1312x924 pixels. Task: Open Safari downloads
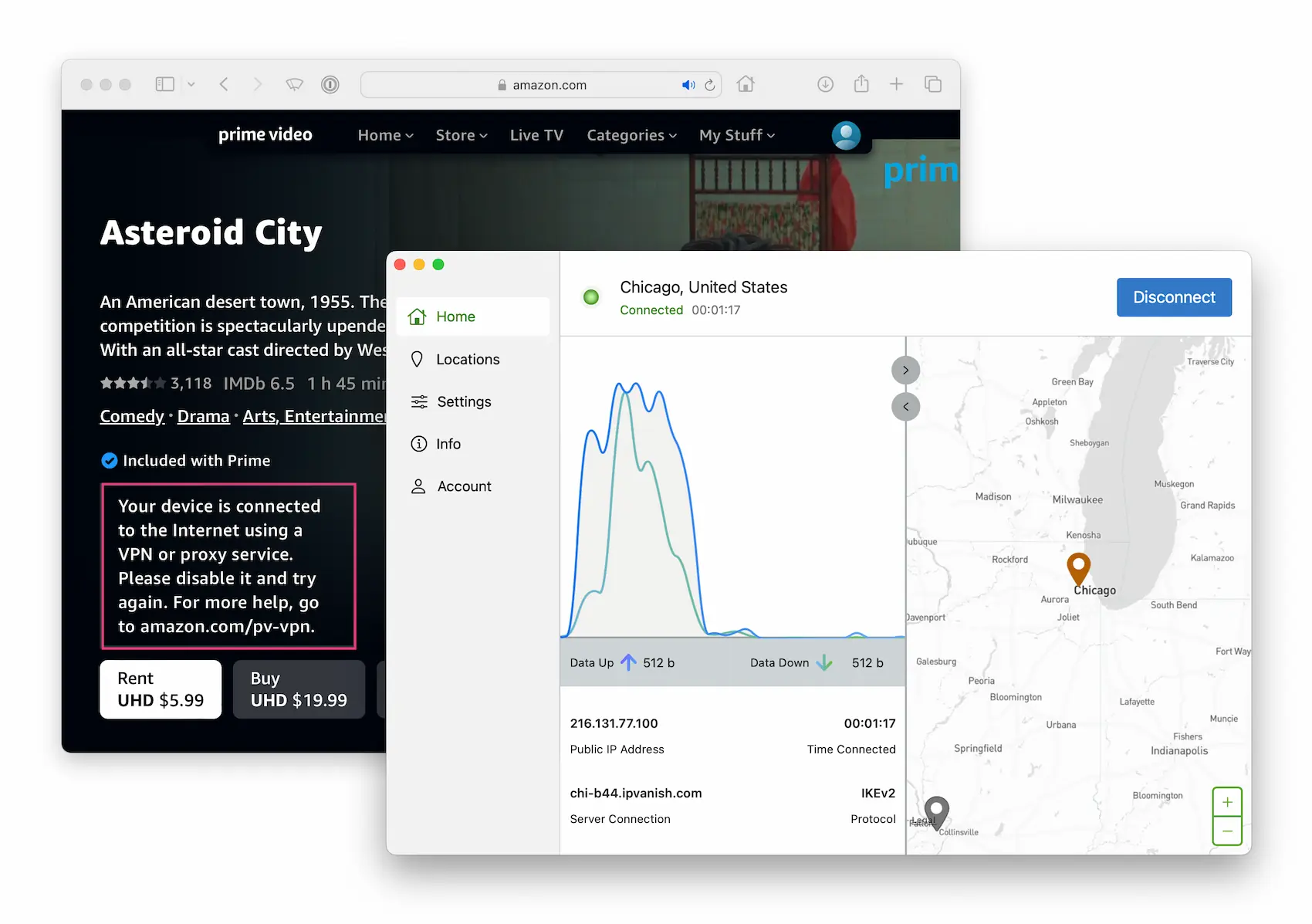[x=825, y=83]
